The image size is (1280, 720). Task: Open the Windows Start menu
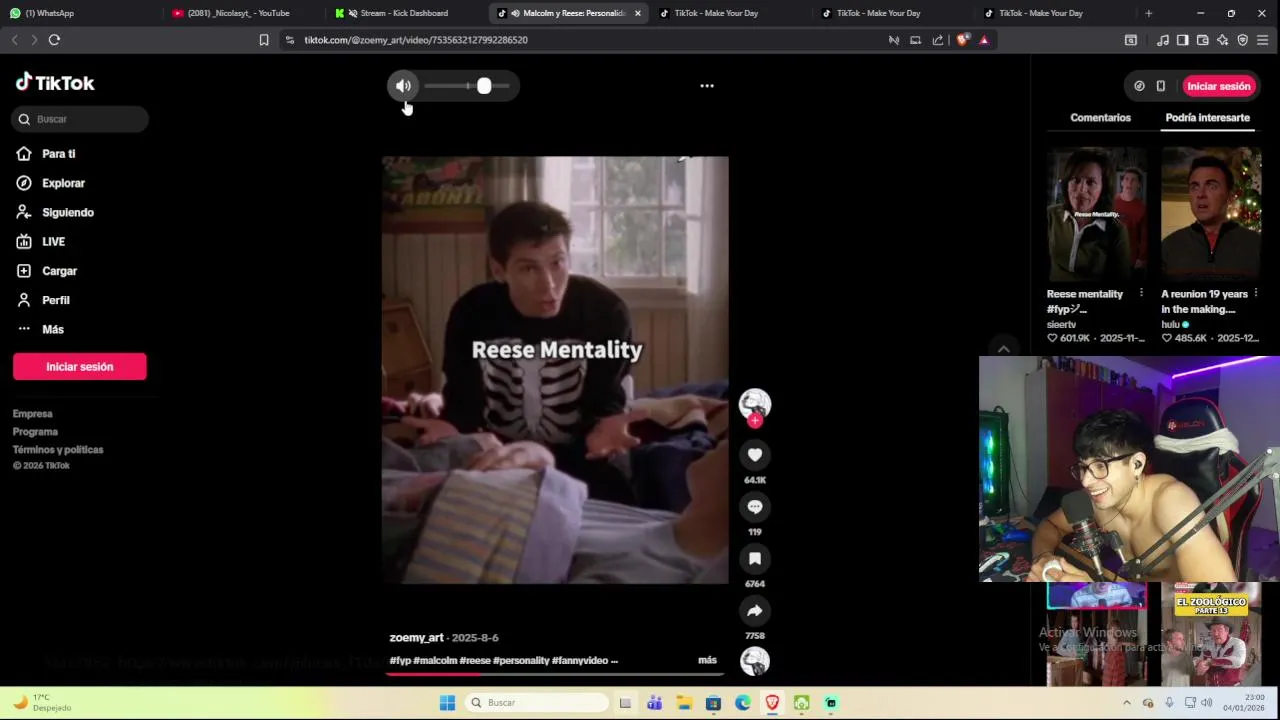(x=447, y=703)
